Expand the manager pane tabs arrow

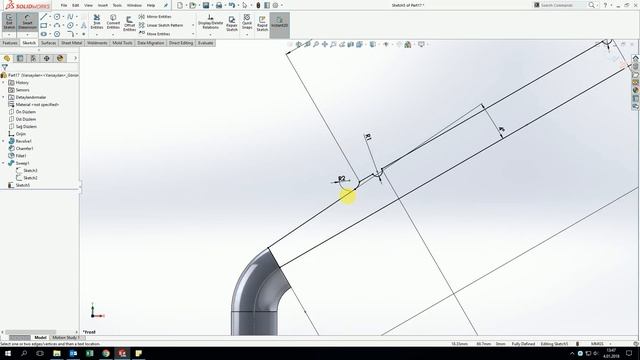[x=75, y=58]
